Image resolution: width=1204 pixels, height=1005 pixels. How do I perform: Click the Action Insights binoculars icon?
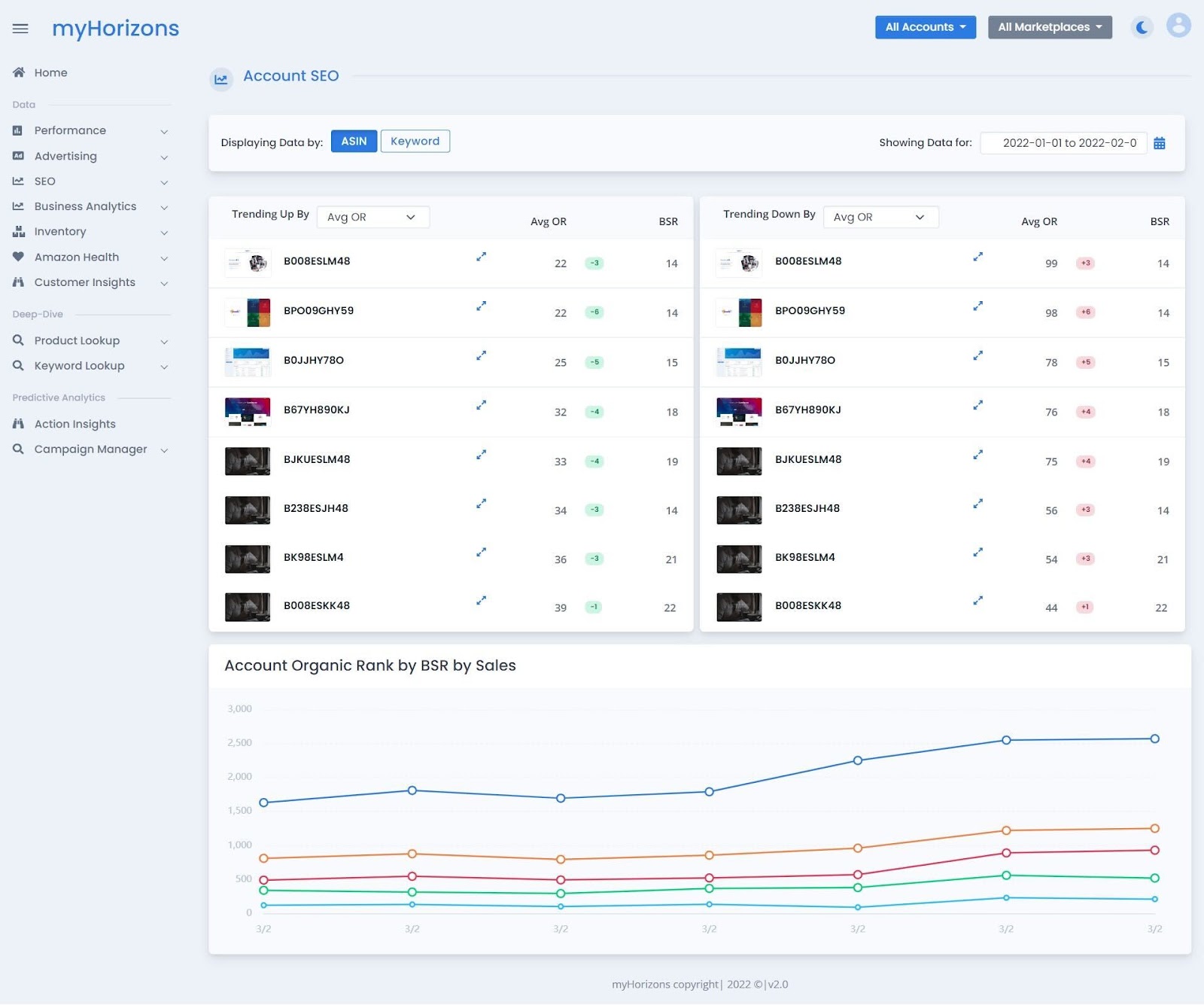[x=19, y=424]
